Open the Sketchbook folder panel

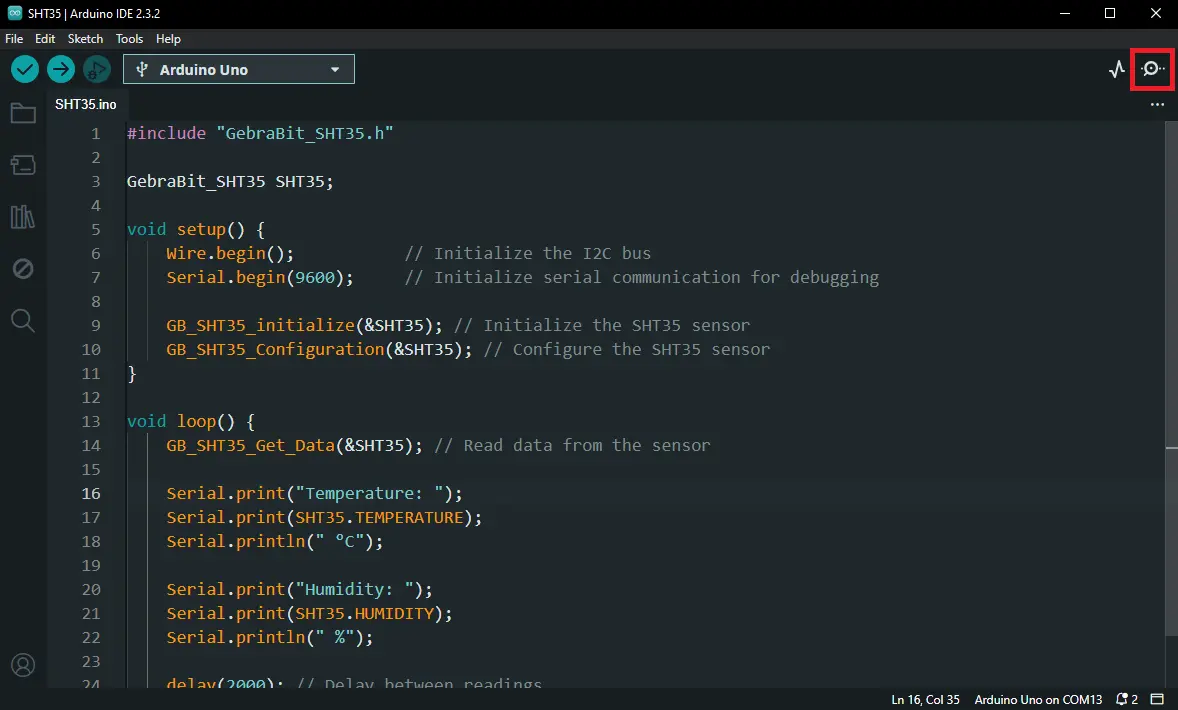tap(23, 113)
